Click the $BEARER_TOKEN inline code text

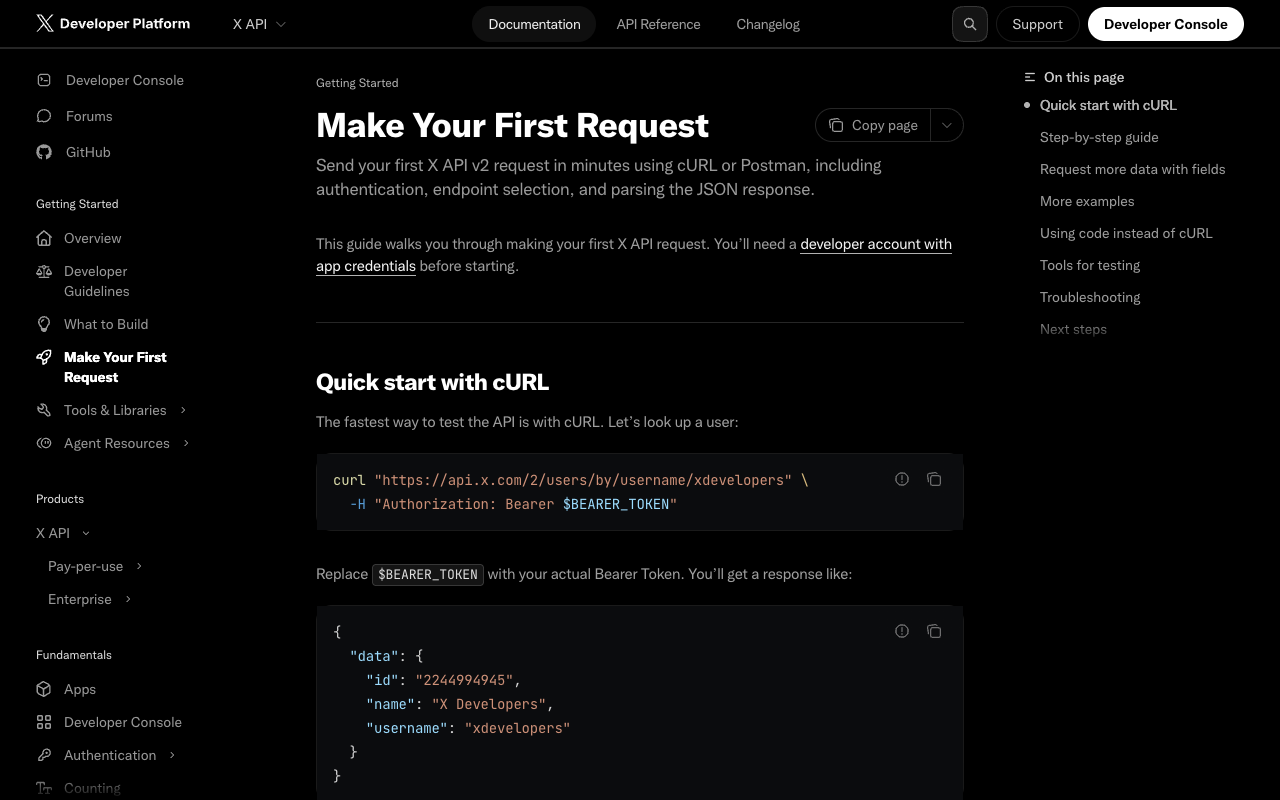point(428,574)
